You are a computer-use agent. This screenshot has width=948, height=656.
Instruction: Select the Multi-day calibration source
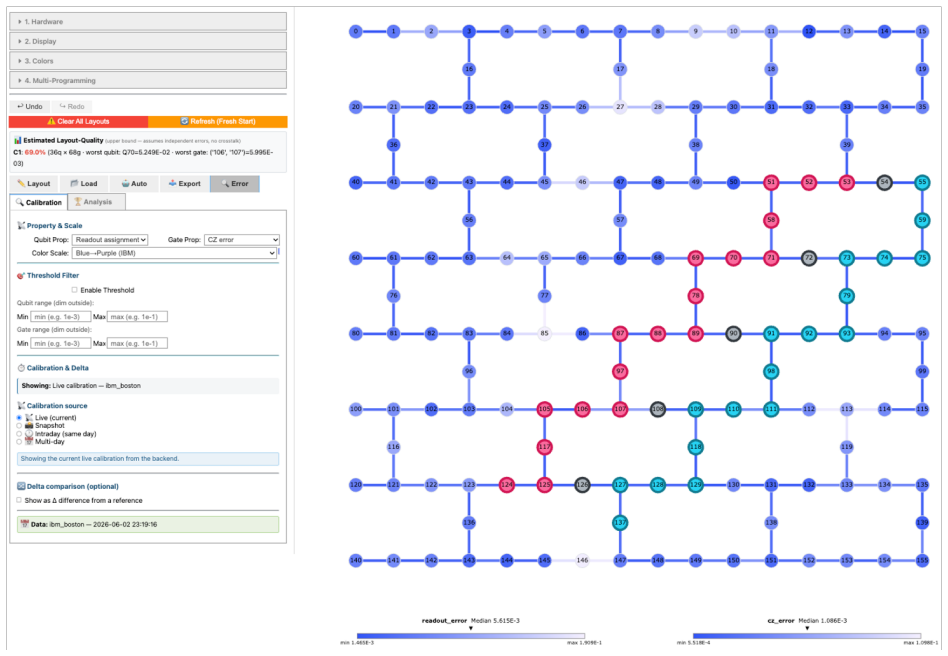(x=19, y=441)
